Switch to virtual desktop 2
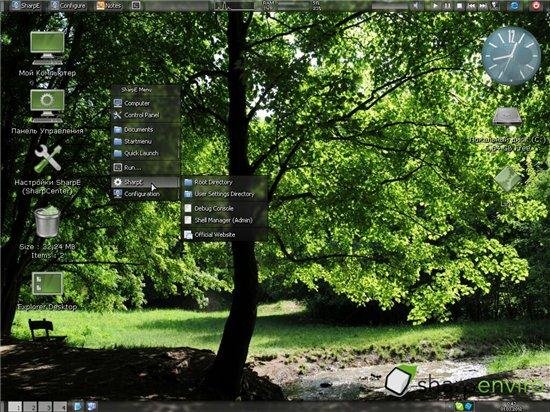550x412 pixels. [30, 407]
